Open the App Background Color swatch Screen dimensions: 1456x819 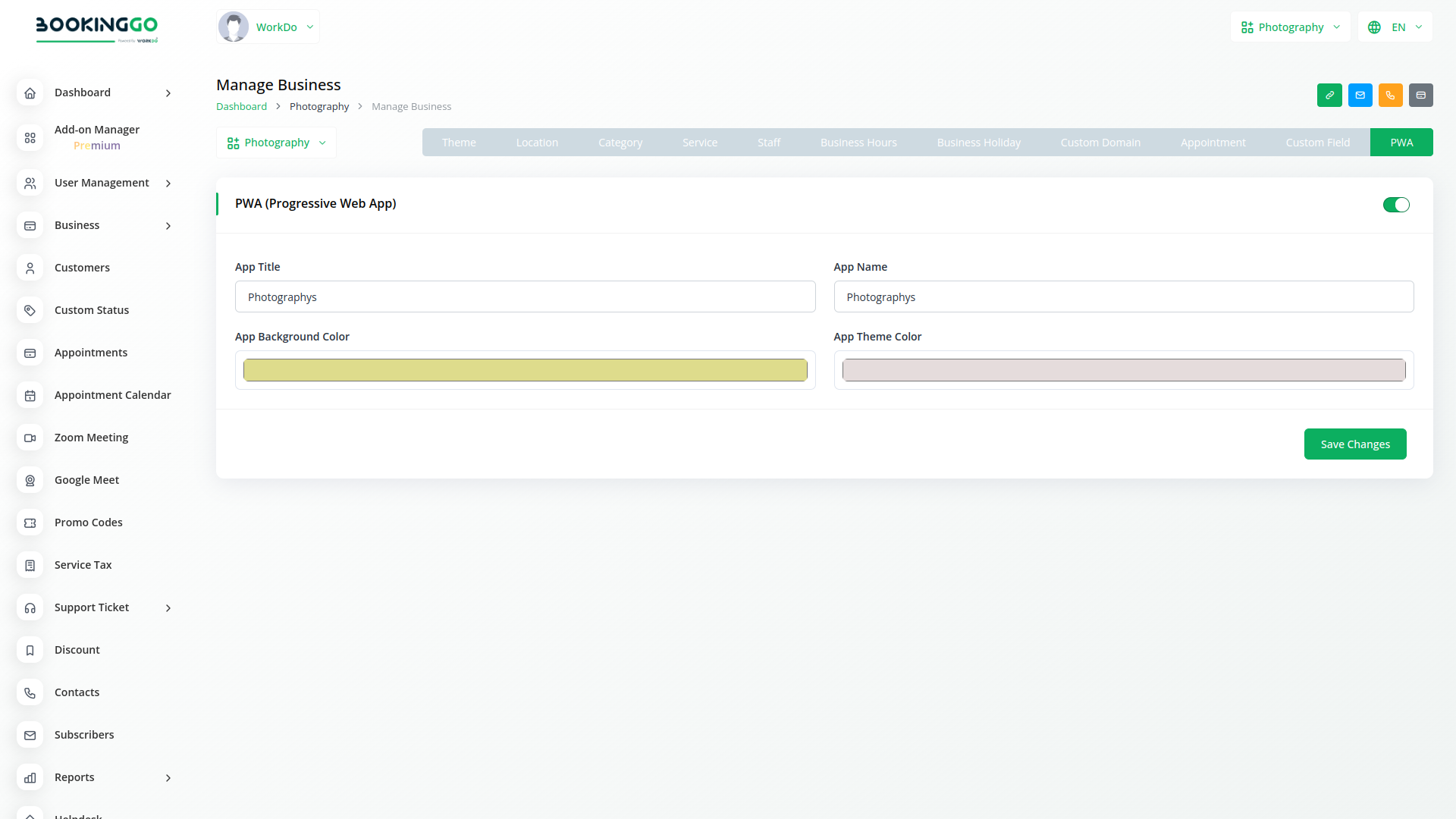tap(525, 370)
